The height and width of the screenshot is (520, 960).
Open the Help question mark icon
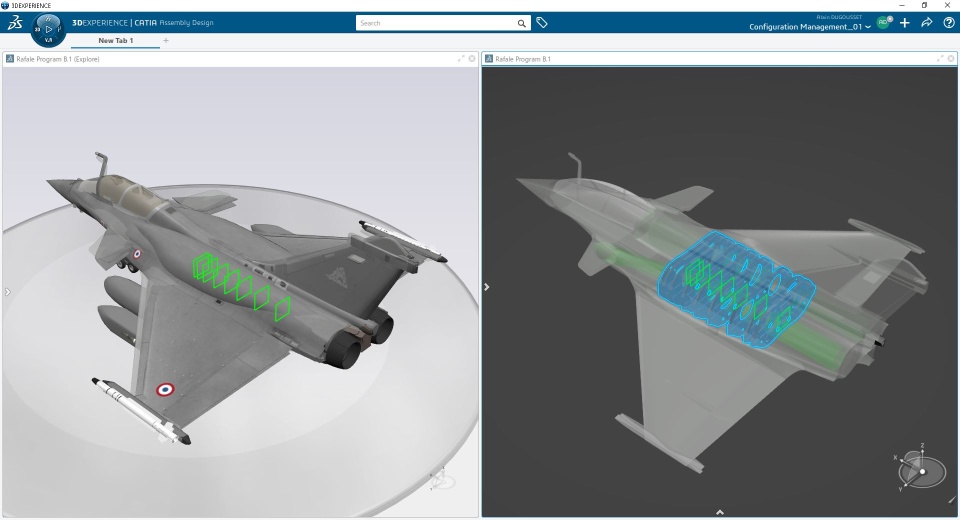click(948, 23)
